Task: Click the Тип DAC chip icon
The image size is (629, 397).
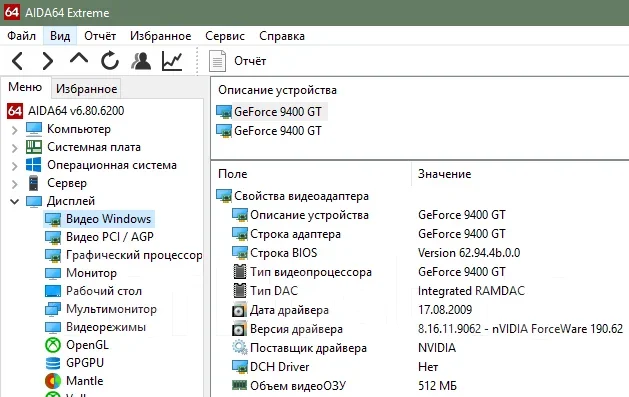Action: [239, 291]
